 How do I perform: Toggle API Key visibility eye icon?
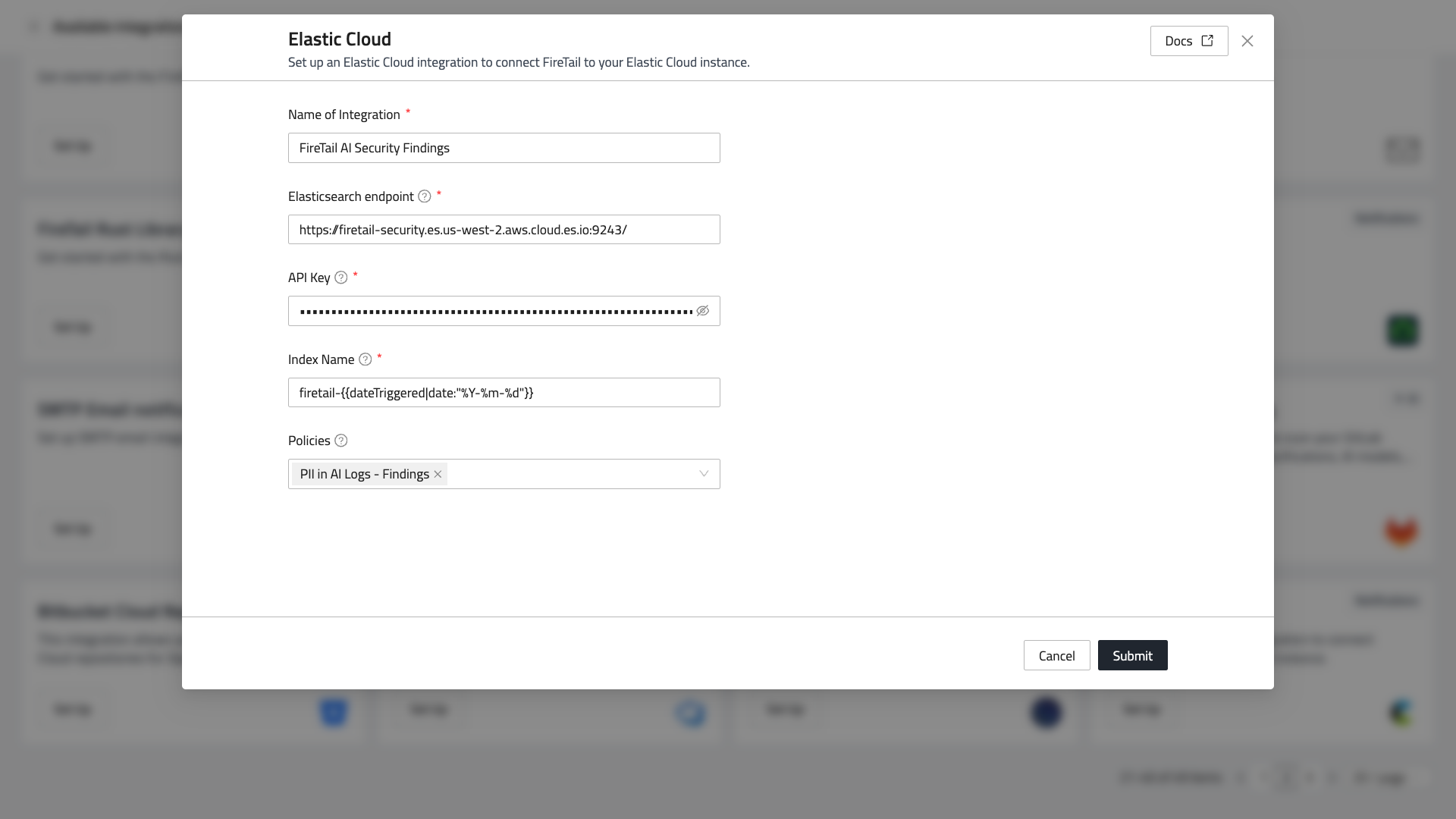[x=703, y=311]
